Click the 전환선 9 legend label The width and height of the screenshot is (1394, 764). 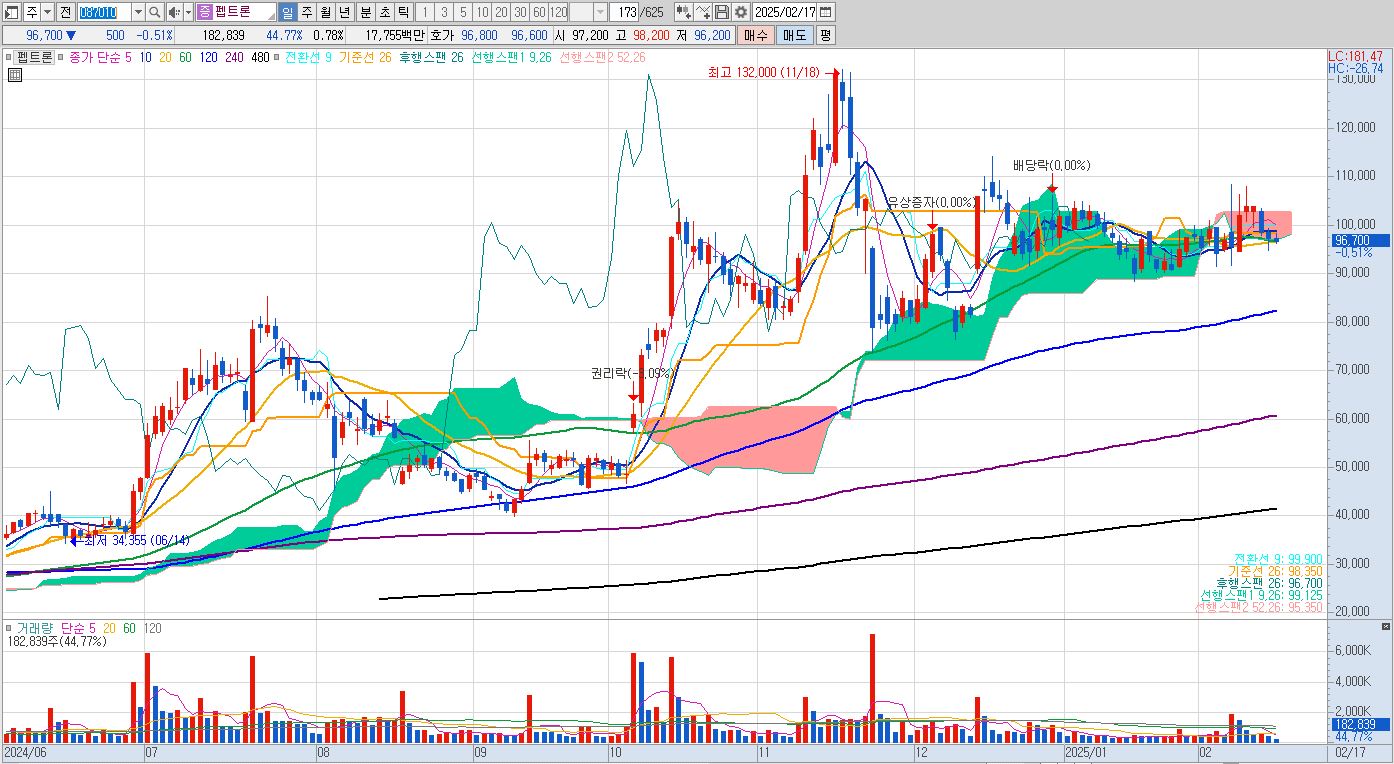(x=309, y=58)
